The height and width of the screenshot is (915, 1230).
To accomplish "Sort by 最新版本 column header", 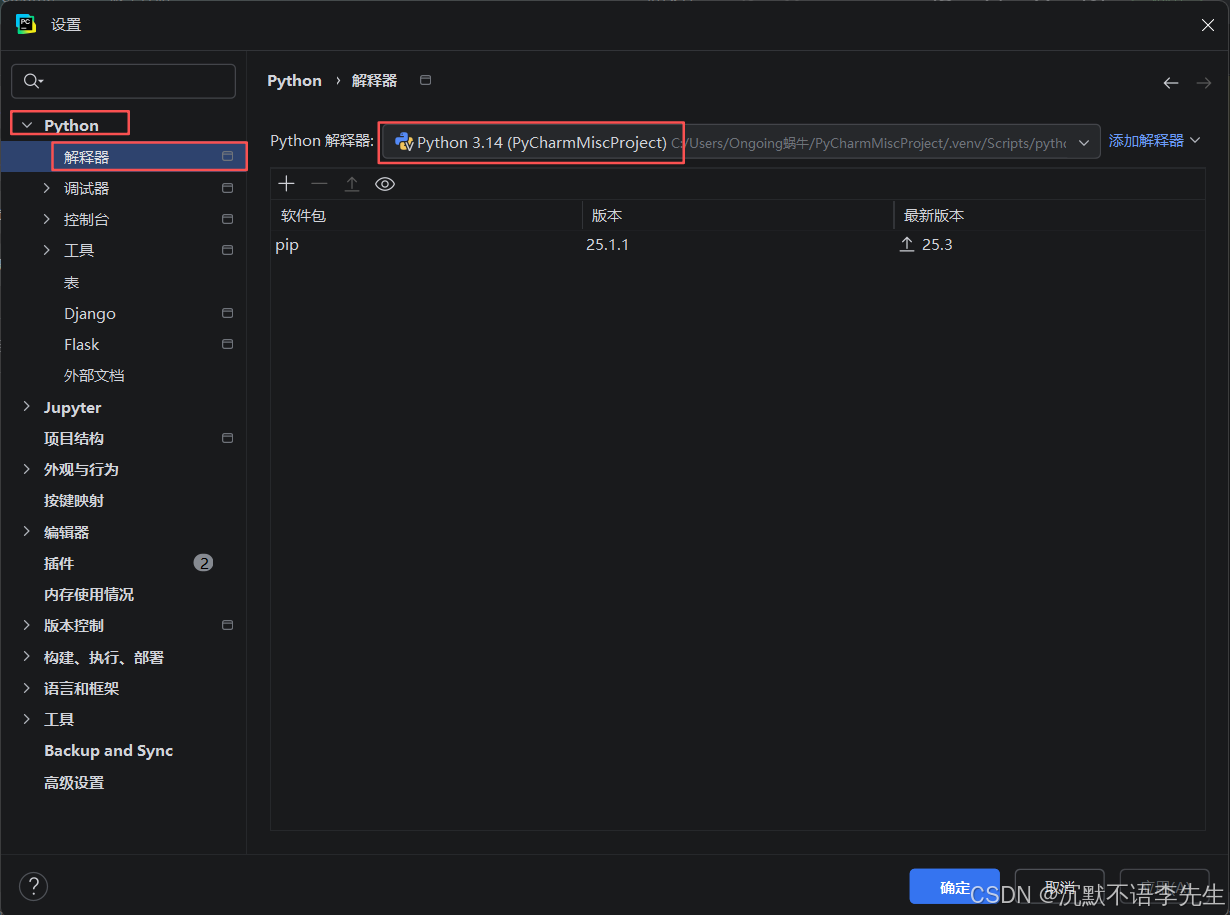I will pyautogui.click(x=1049, y=215).
